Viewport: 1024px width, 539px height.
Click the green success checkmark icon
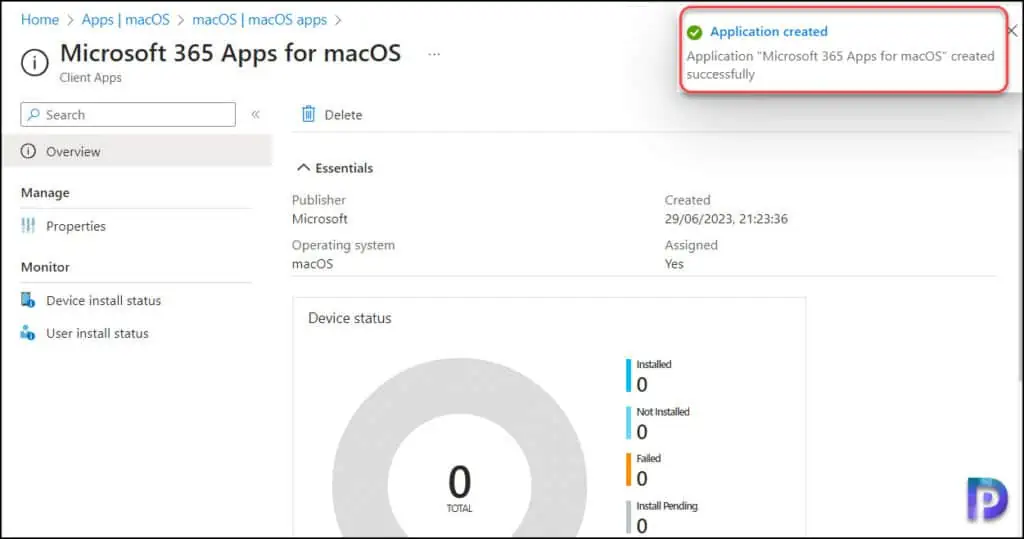click(694, 32)
